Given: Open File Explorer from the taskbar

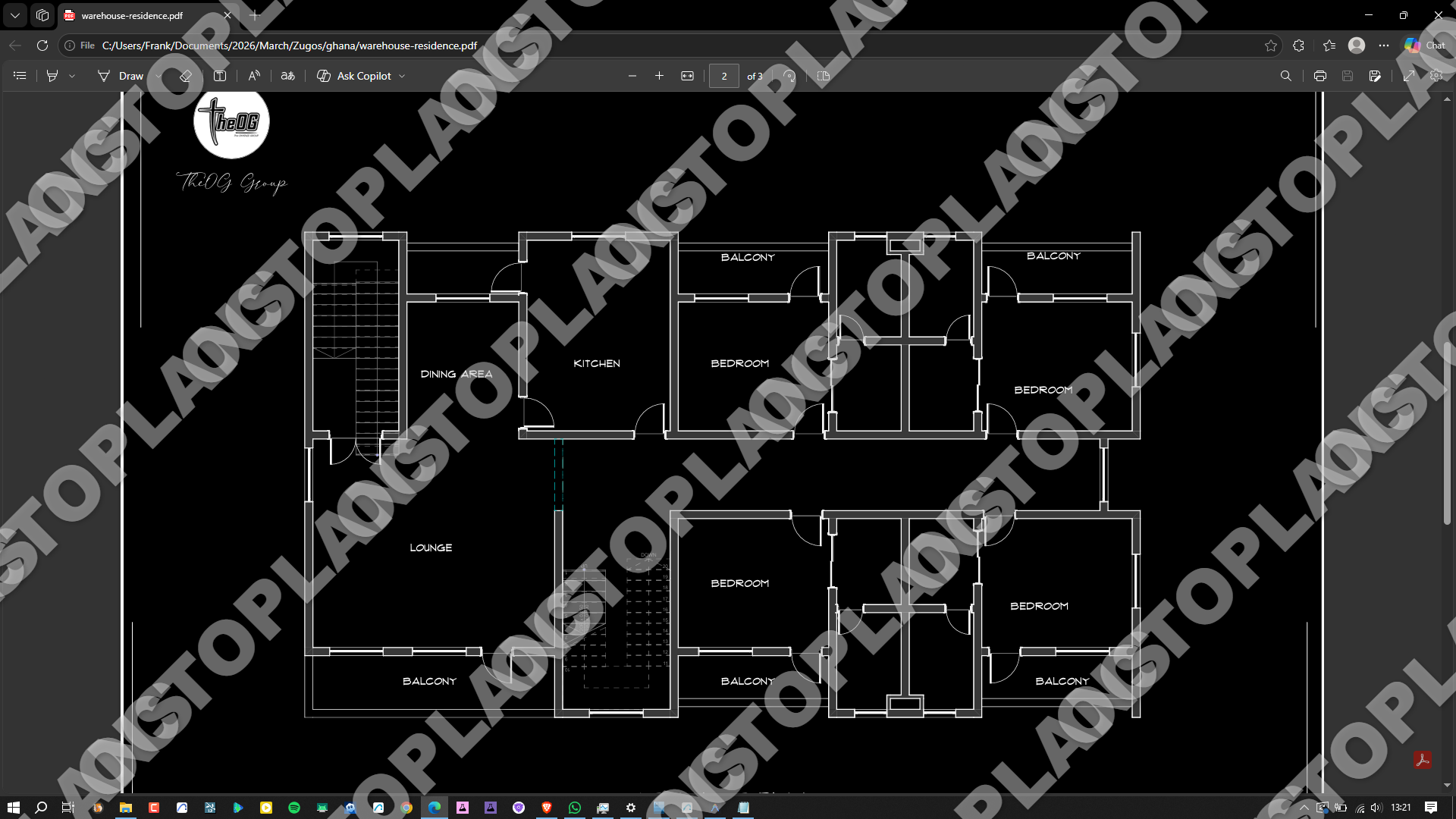Looking at the screenshot, I should point(126,808).
